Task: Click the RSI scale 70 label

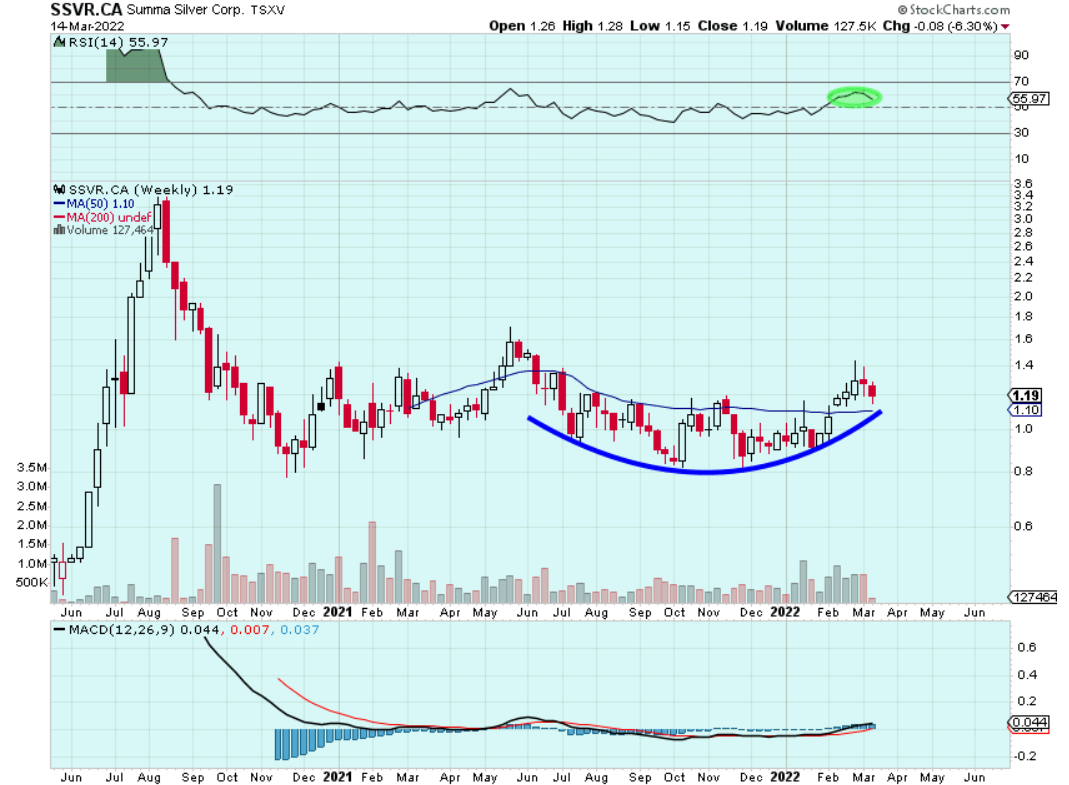Action: point(1021,81)
